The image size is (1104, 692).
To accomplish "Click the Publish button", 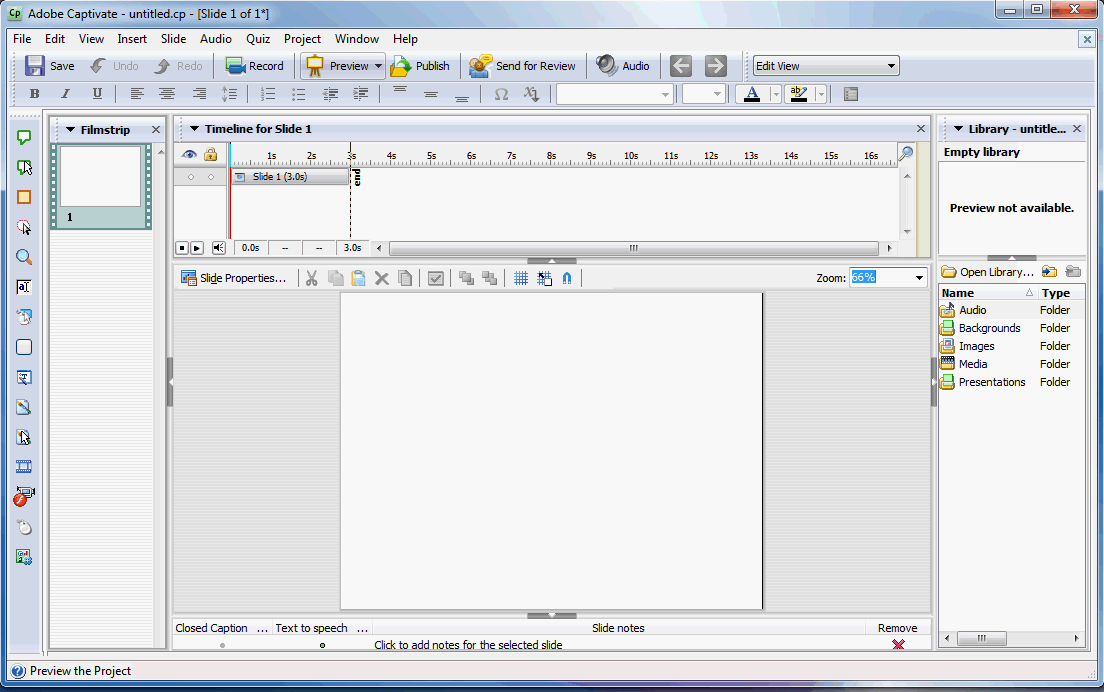I will [x=420, y=66].
